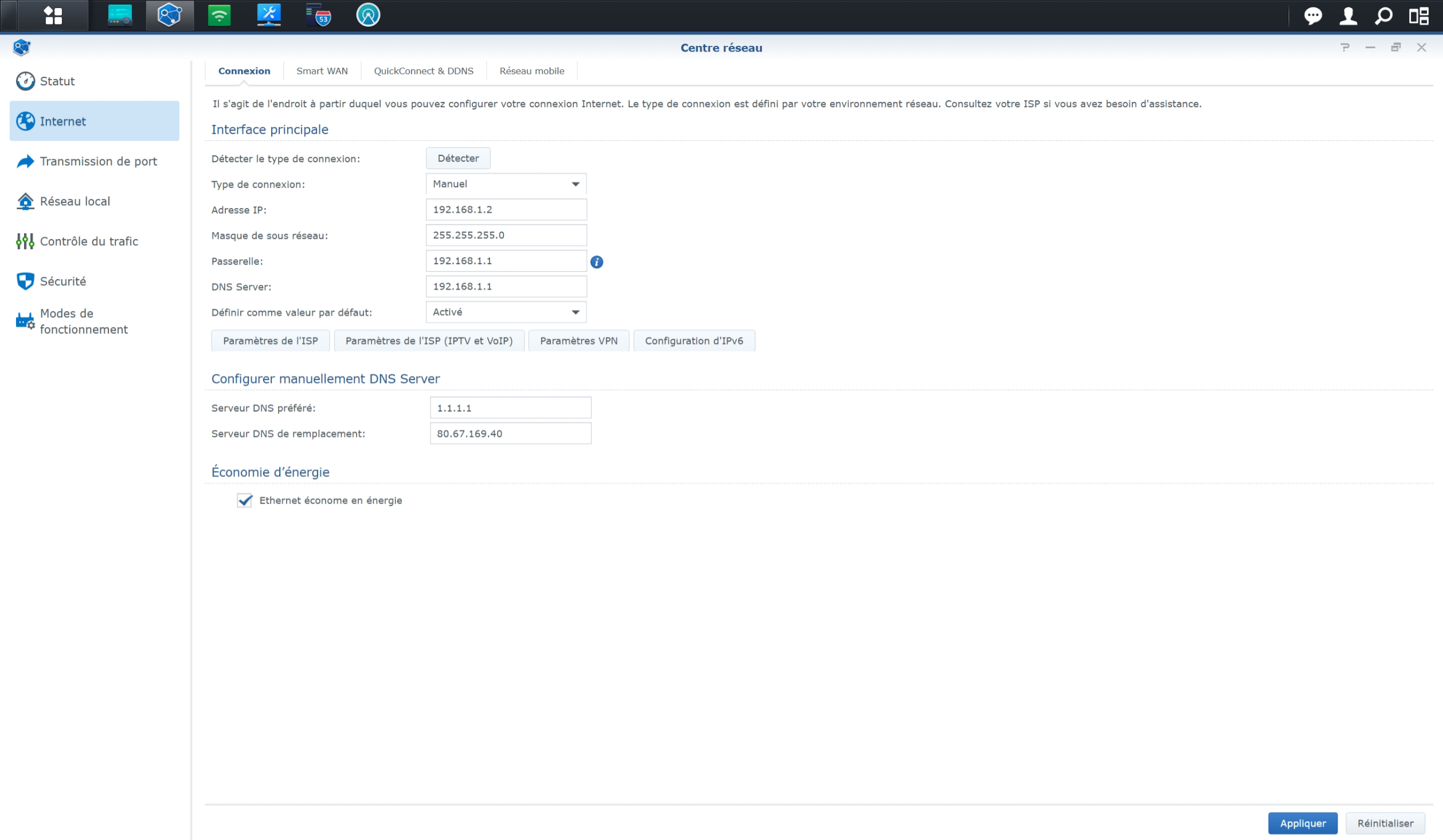The width and height of the screenshot is (1443, 840).
Task: Open Wi-Fi Connect from the taskbar
Action: coord(219,15)
